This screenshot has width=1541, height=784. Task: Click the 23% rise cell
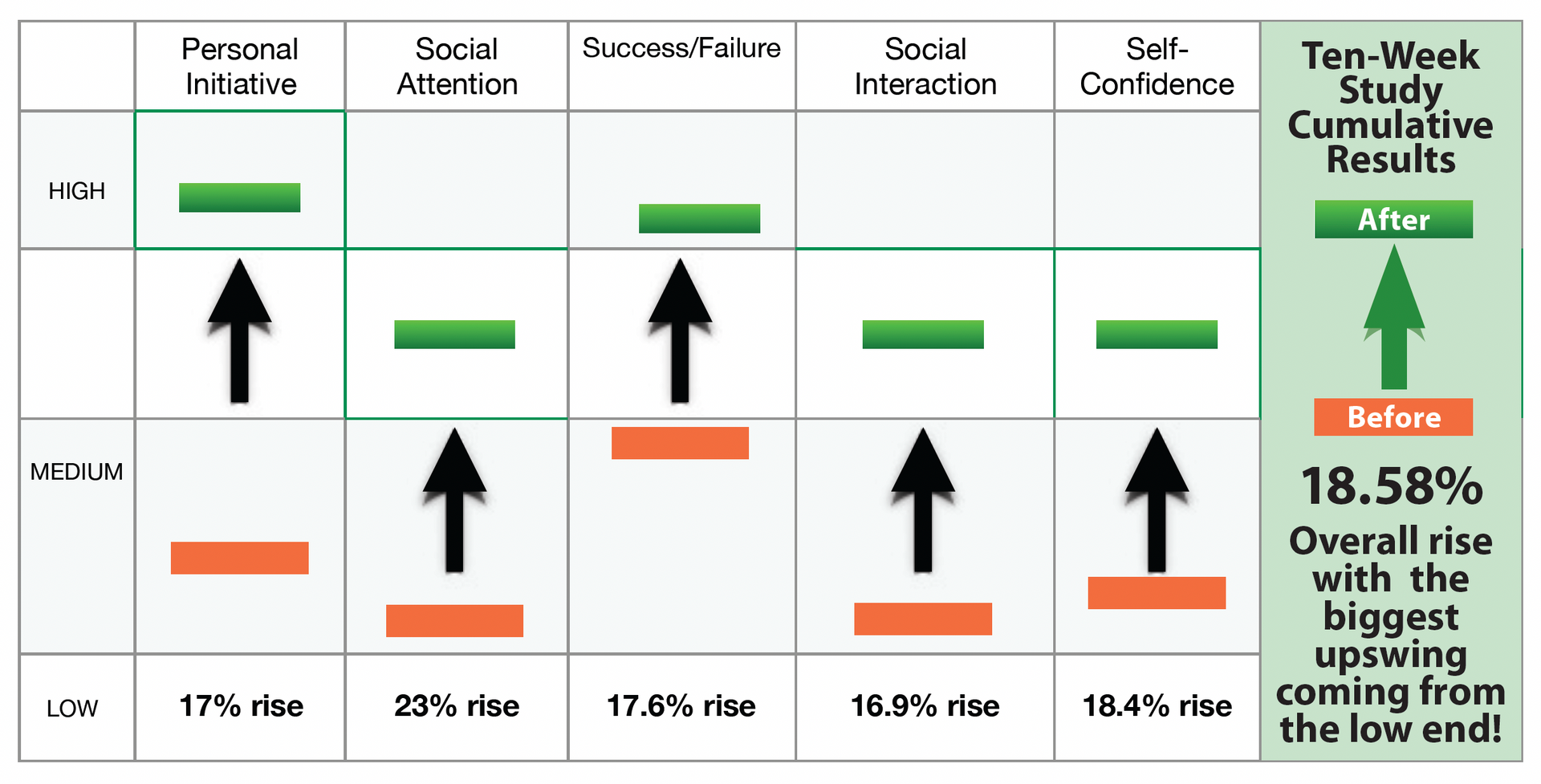tap(457, 707)
